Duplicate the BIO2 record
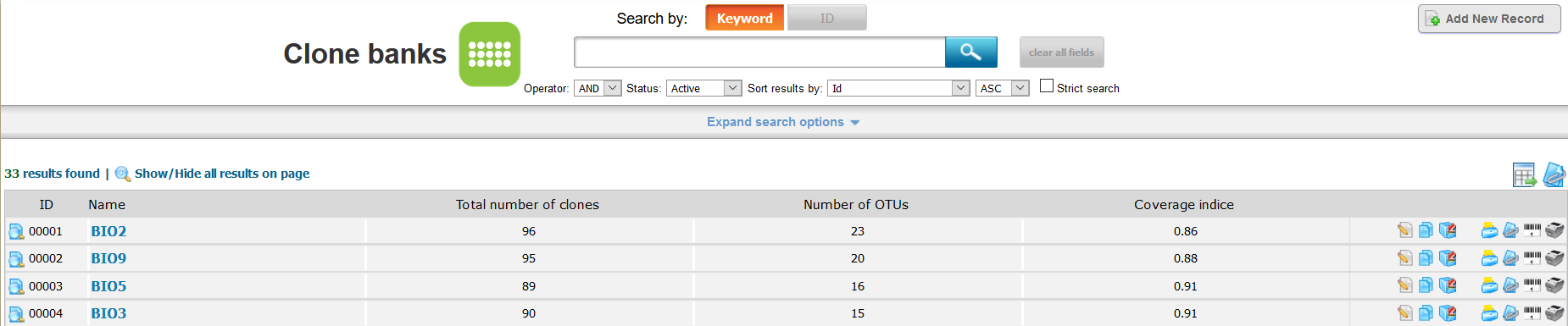Screen dimensions: 1568x326 coord(1426,230)
